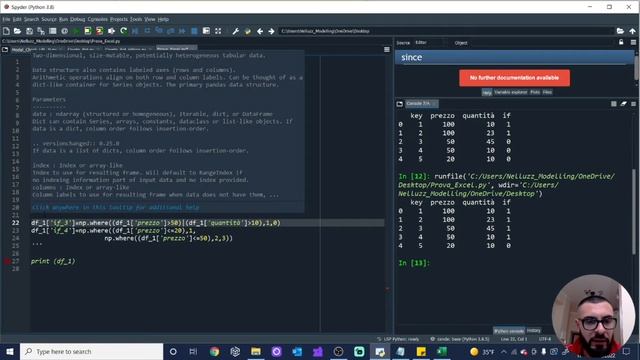Click the '@' symbol finder toolbar icon
The height and width of the screenshot is (360, 640).
click(64, 31)
